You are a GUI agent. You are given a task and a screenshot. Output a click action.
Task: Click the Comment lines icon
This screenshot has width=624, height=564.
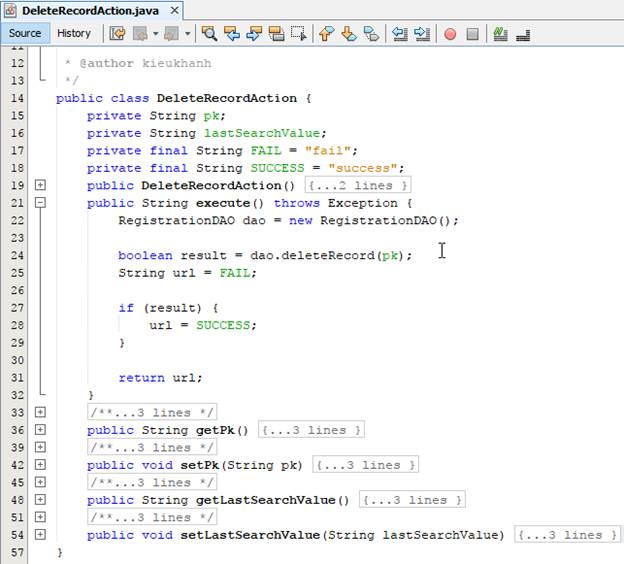coord(500,34)
